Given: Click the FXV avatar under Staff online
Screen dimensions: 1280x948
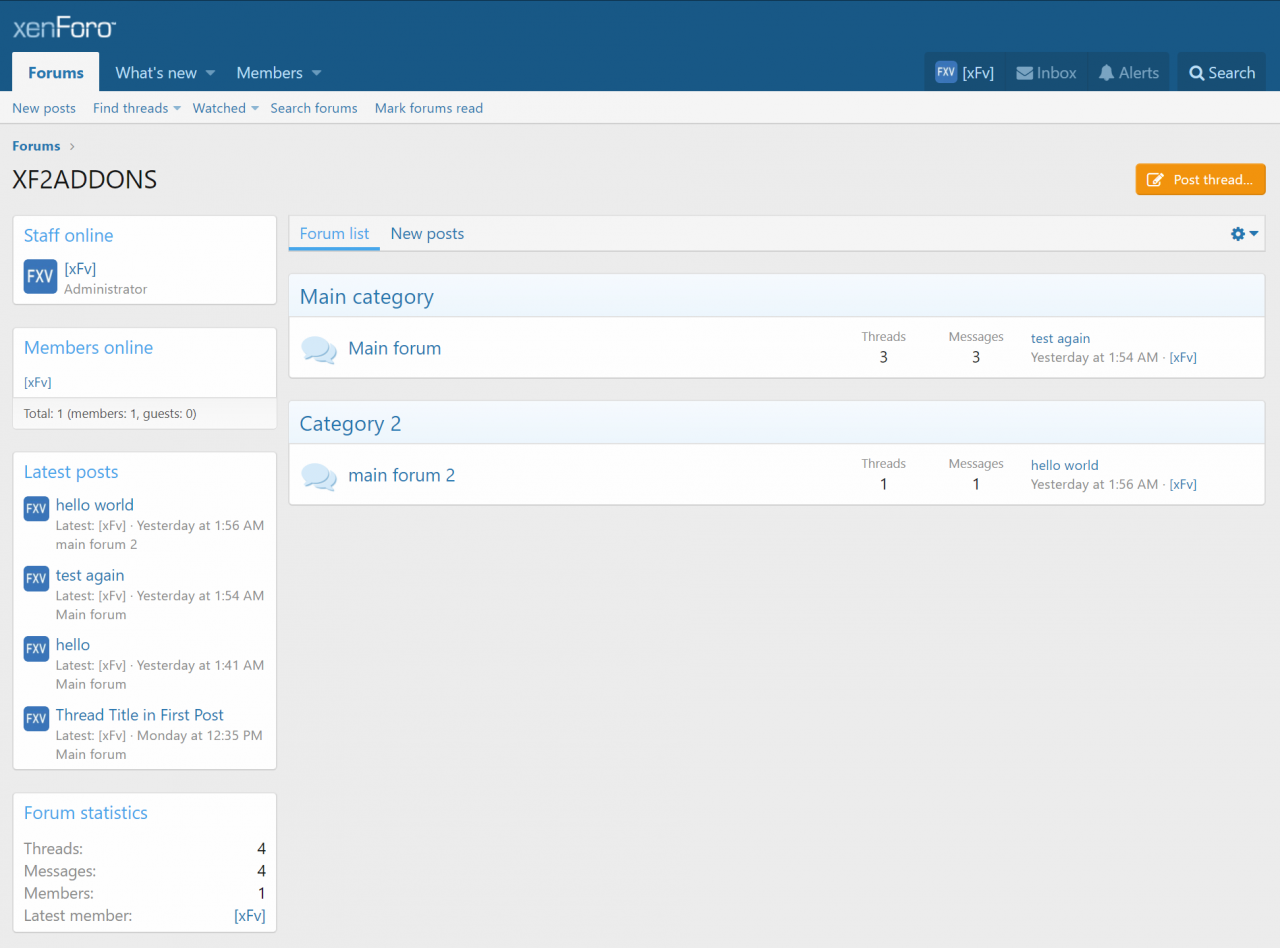Looking at the screenshot, I should (41, 277).
